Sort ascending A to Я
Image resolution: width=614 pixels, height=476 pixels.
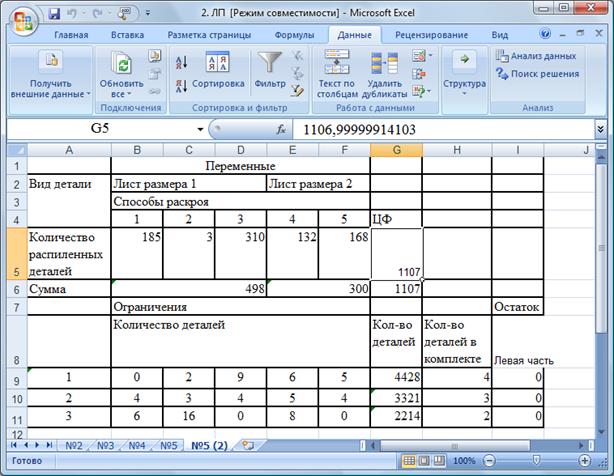(181, 62)
